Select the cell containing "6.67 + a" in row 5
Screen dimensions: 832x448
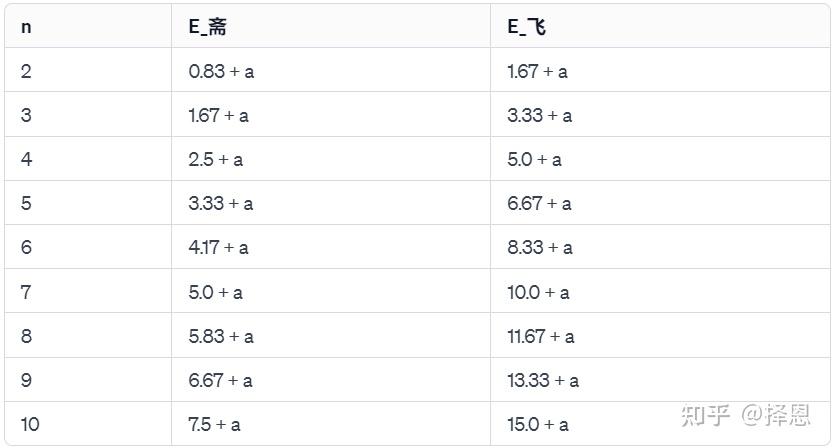click(x=539, y=203)
